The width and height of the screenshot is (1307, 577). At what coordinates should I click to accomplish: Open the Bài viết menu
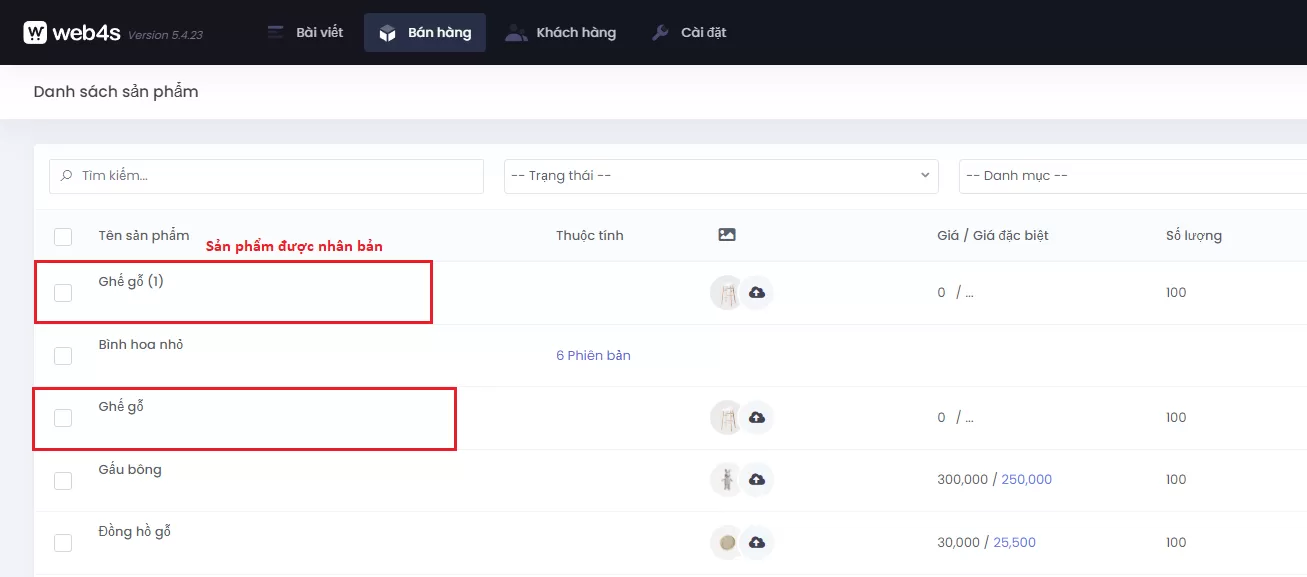[306, 33]
